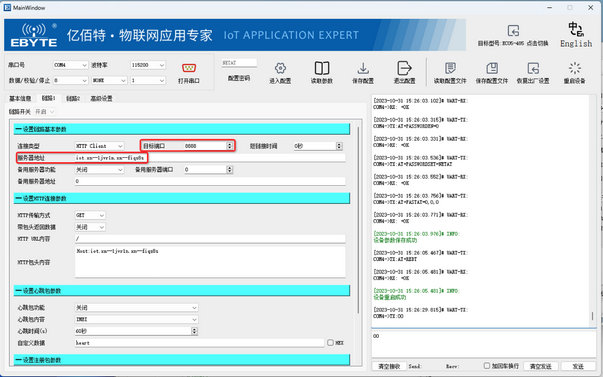Click the 读取配置文件 icon
603x377 pixels.
pos(450,68)
